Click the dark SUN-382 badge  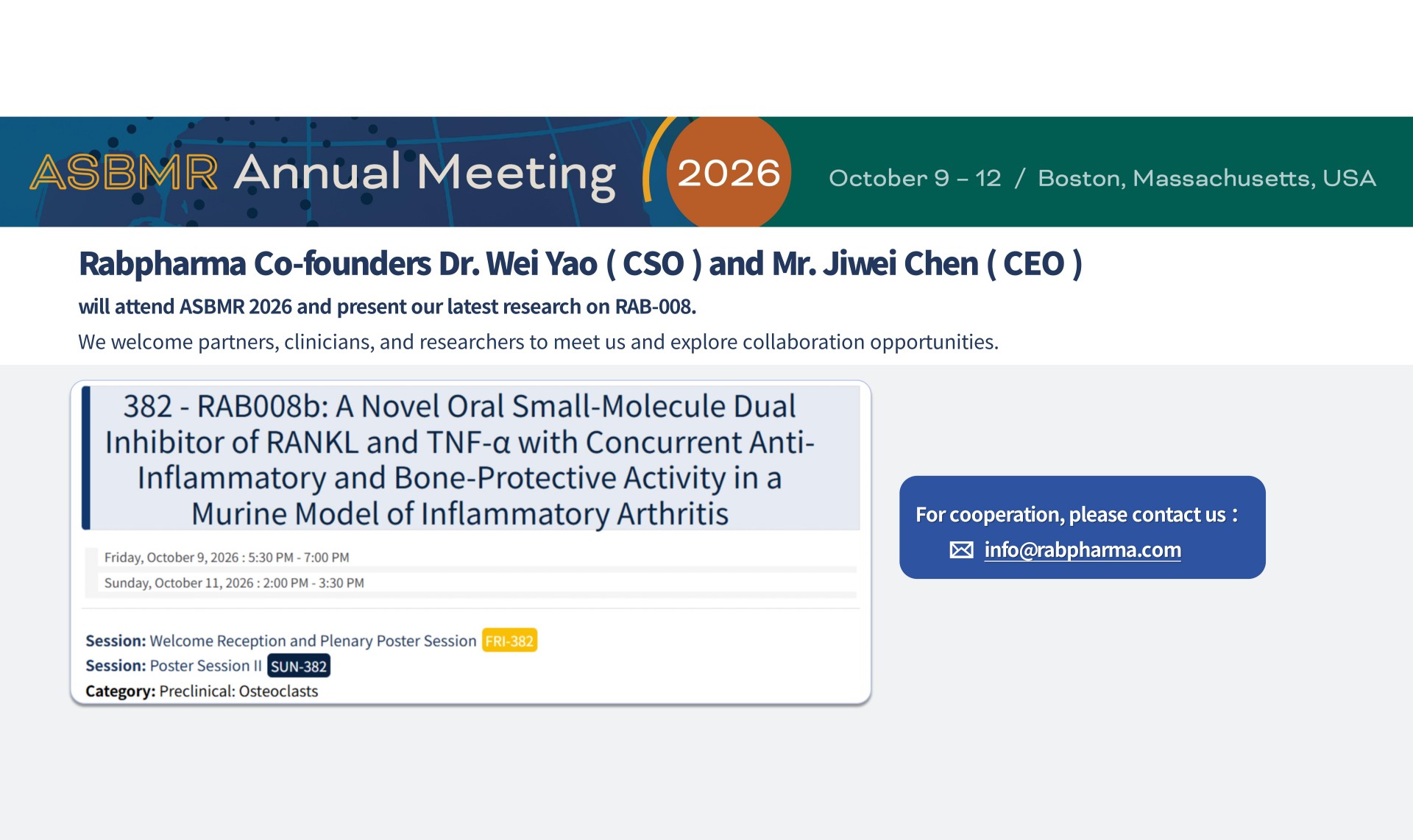pos(299,666)
